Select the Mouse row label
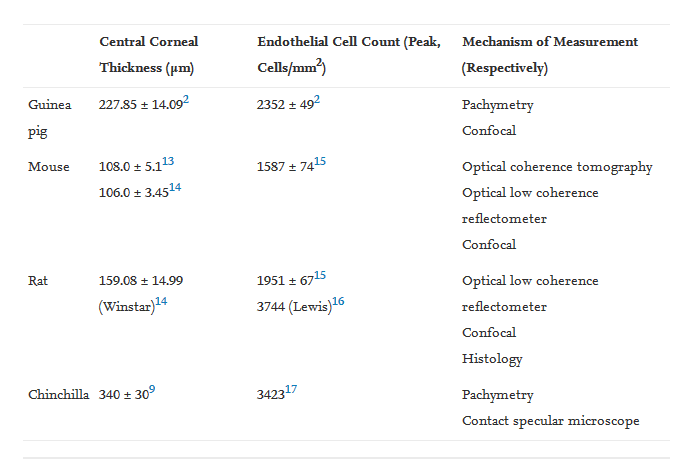The image size is (685, 473). coord(49,167)
